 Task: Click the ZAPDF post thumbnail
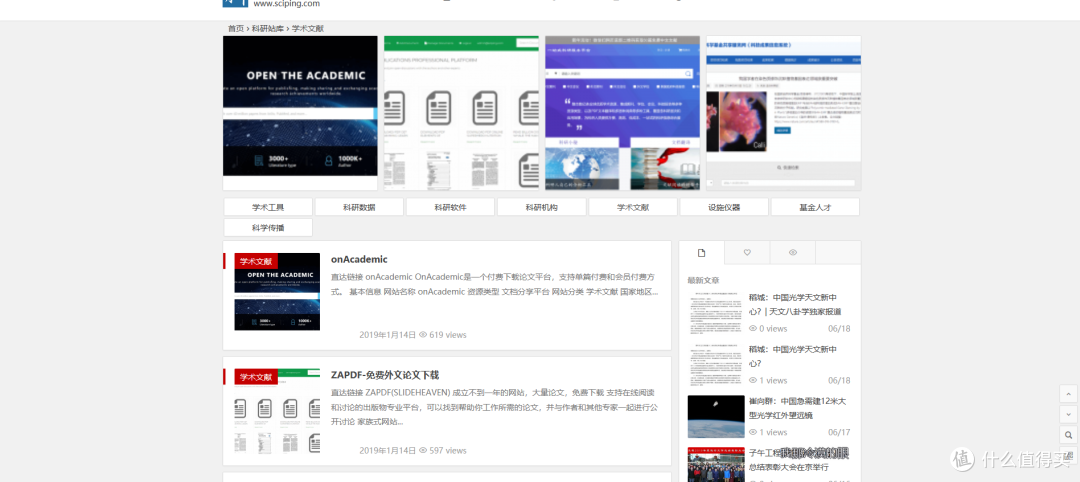point(277,411)
